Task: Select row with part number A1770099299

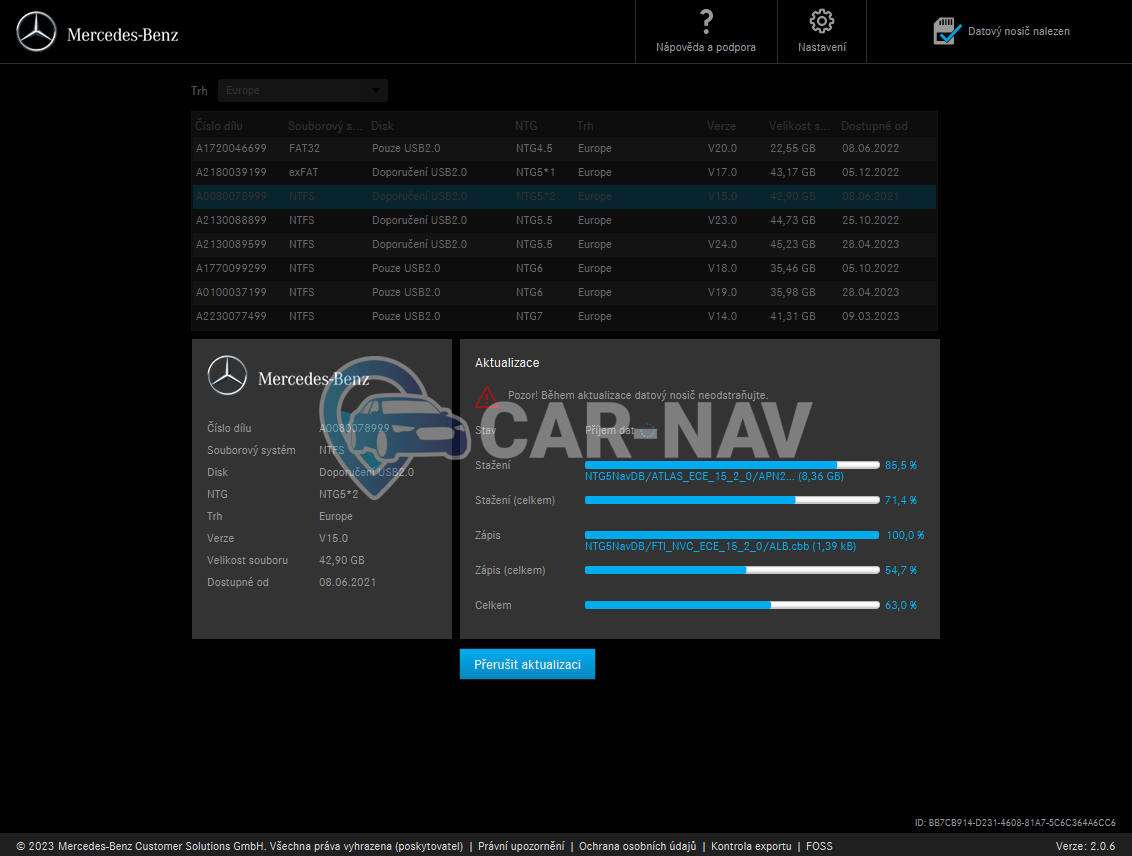Action: coord(565,268)
